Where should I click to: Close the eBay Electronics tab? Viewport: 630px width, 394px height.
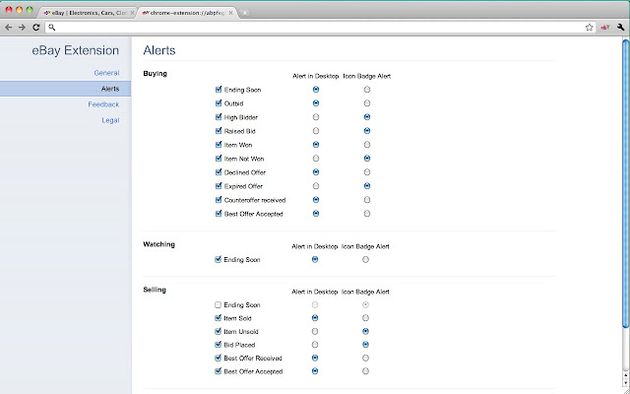pyautogui.click(x=132, y=13)
